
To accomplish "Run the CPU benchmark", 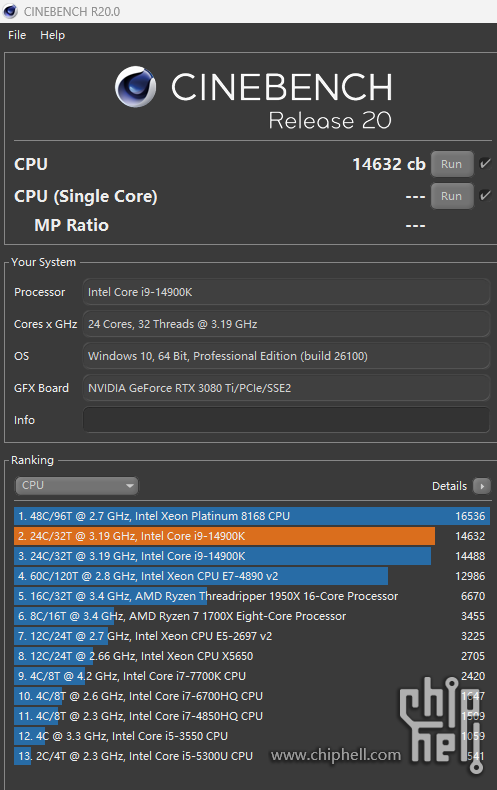I will tap(452, 164).
